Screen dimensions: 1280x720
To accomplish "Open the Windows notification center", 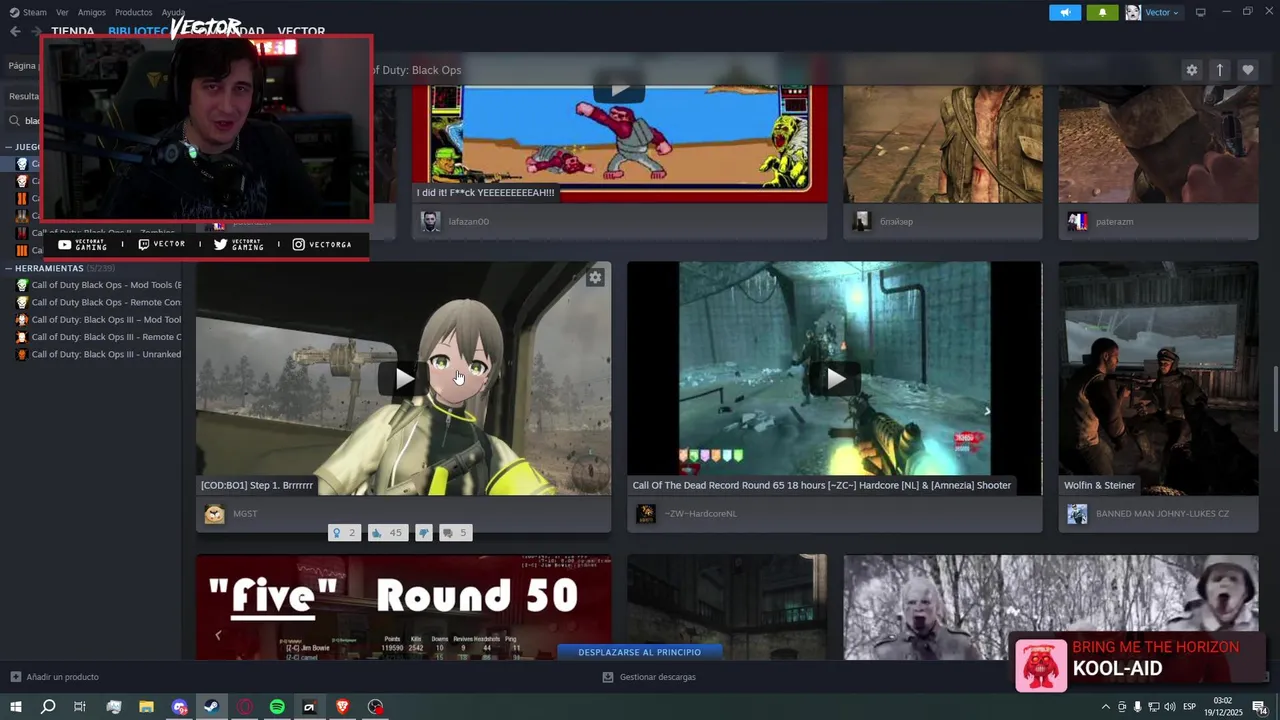I will tap(1259, 707).
